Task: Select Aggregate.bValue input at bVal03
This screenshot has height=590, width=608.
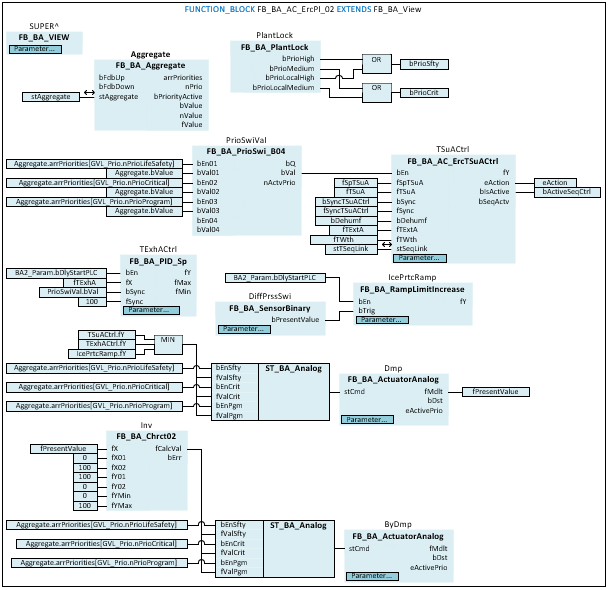Action: pyautogui.click(x=144, y=211)
